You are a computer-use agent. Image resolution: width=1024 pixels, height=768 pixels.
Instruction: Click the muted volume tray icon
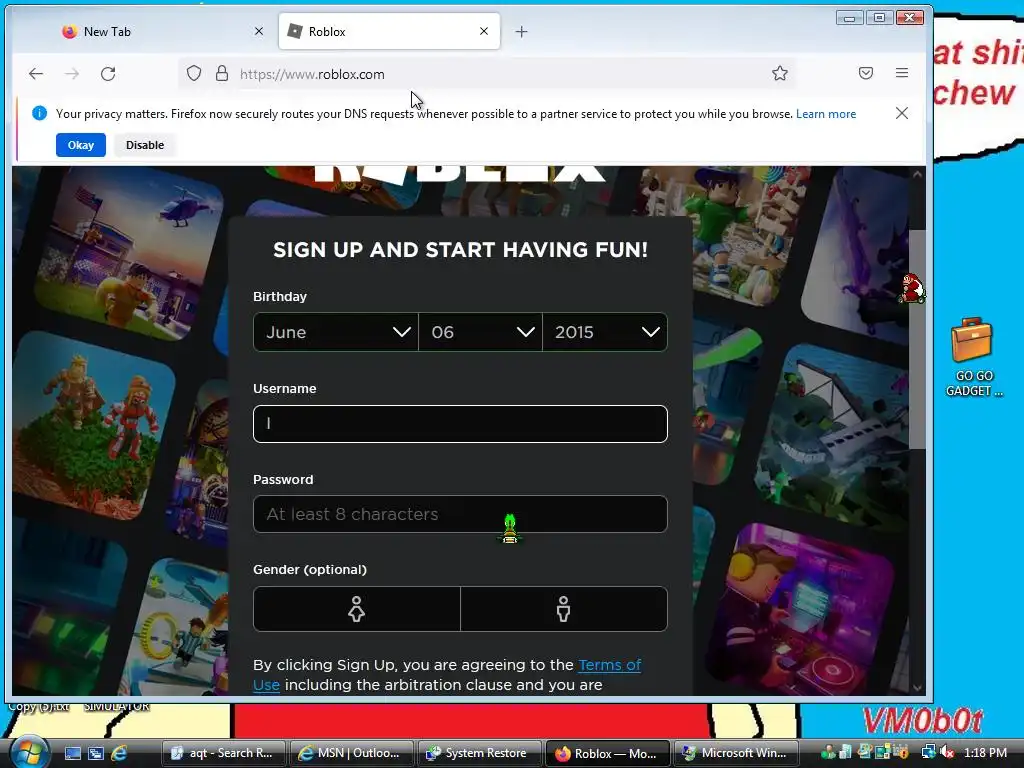946,752
